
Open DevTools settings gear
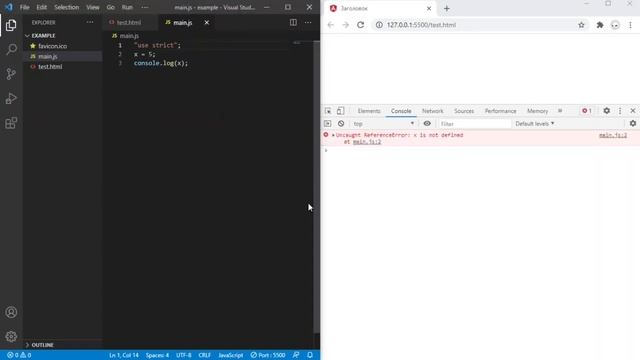coord(607,111)
